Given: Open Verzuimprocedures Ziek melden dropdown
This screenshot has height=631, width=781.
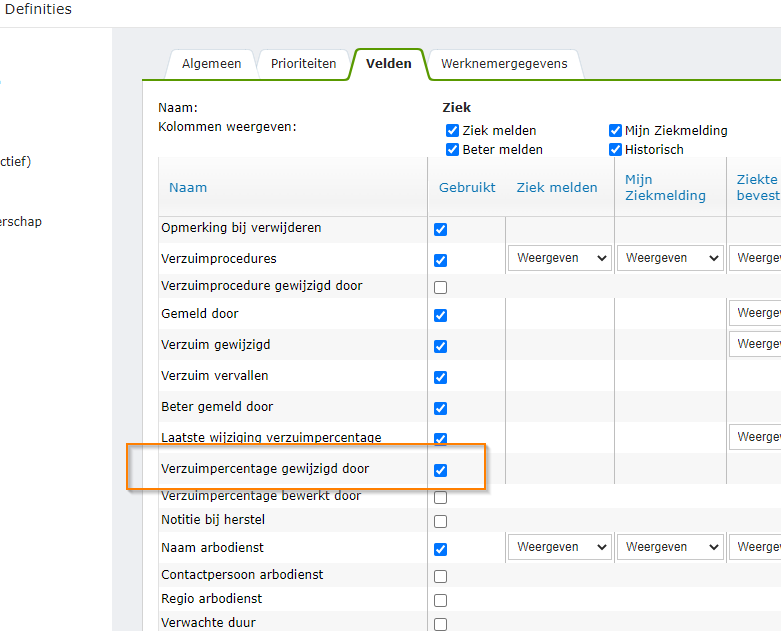Looking at the screenshot, I should [x=560, y=258].
